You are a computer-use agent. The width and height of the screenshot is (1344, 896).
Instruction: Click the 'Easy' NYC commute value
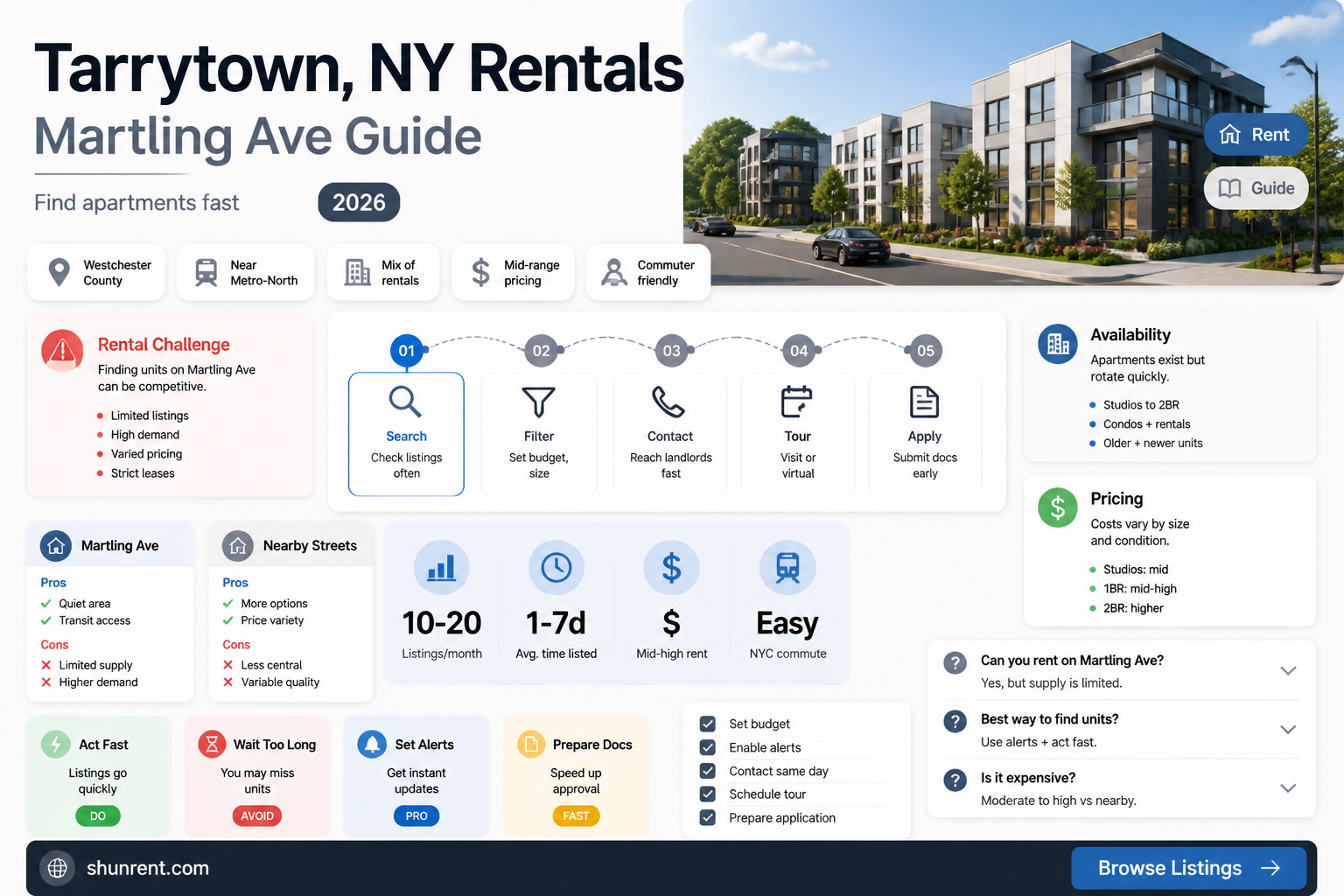point(787,624)
